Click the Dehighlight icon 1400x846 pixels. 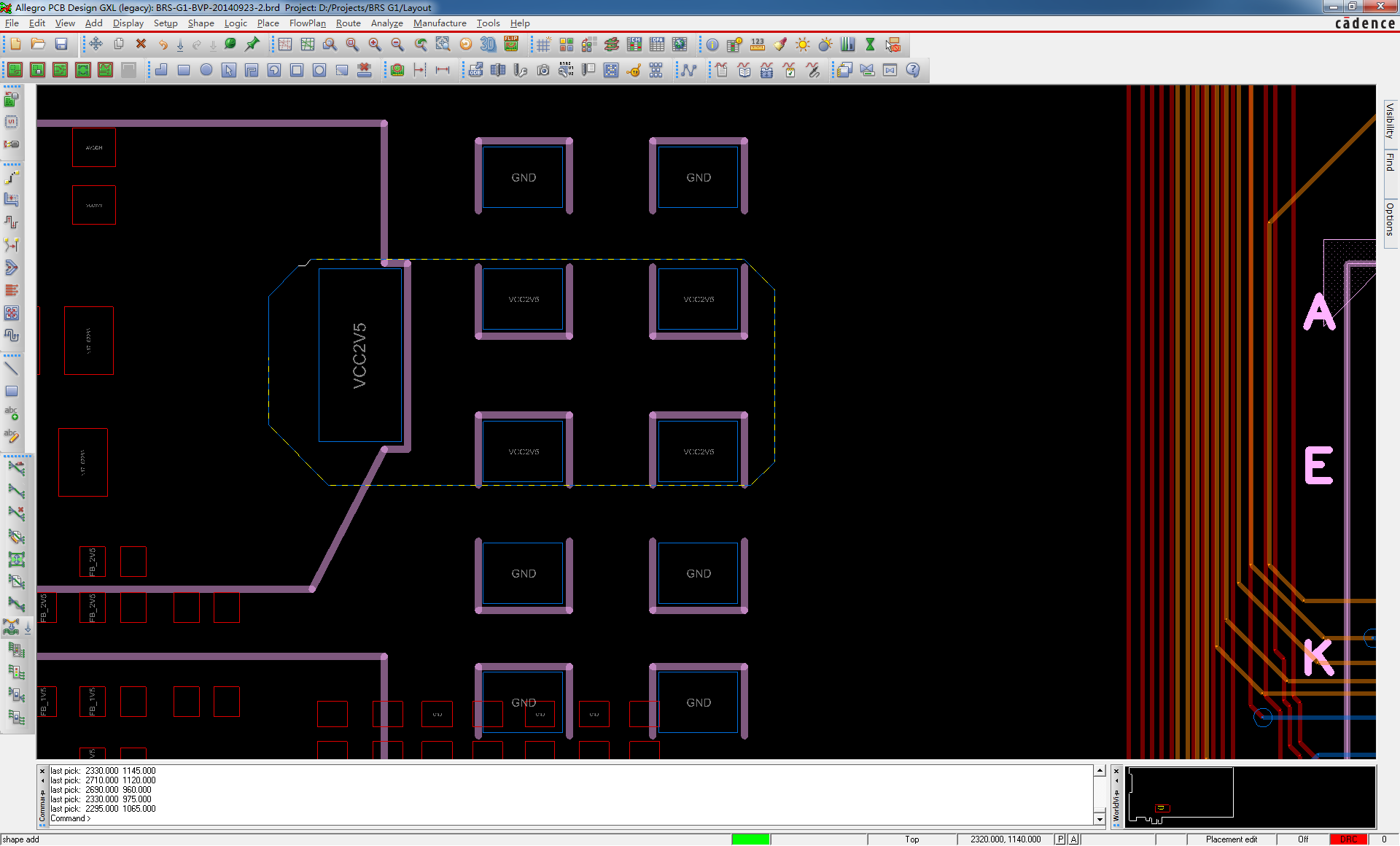coord(825,44)
